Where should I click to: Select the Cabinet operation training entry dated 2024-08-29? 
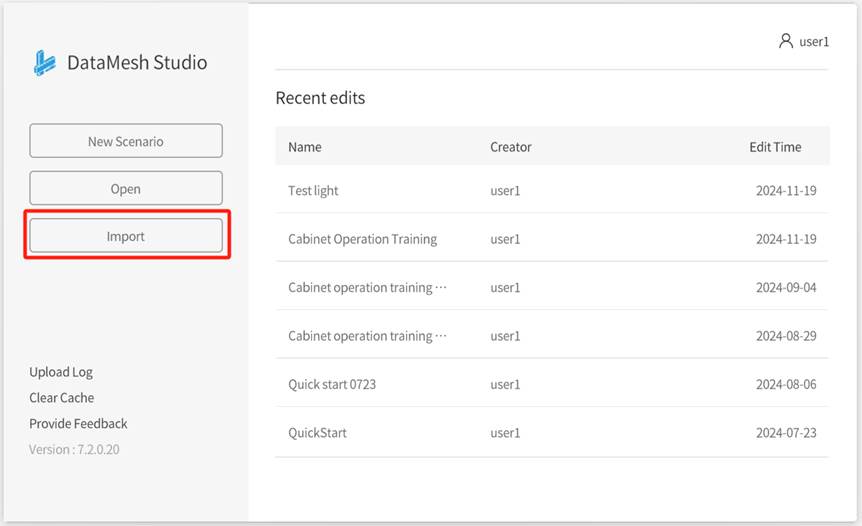click(367, 336)
